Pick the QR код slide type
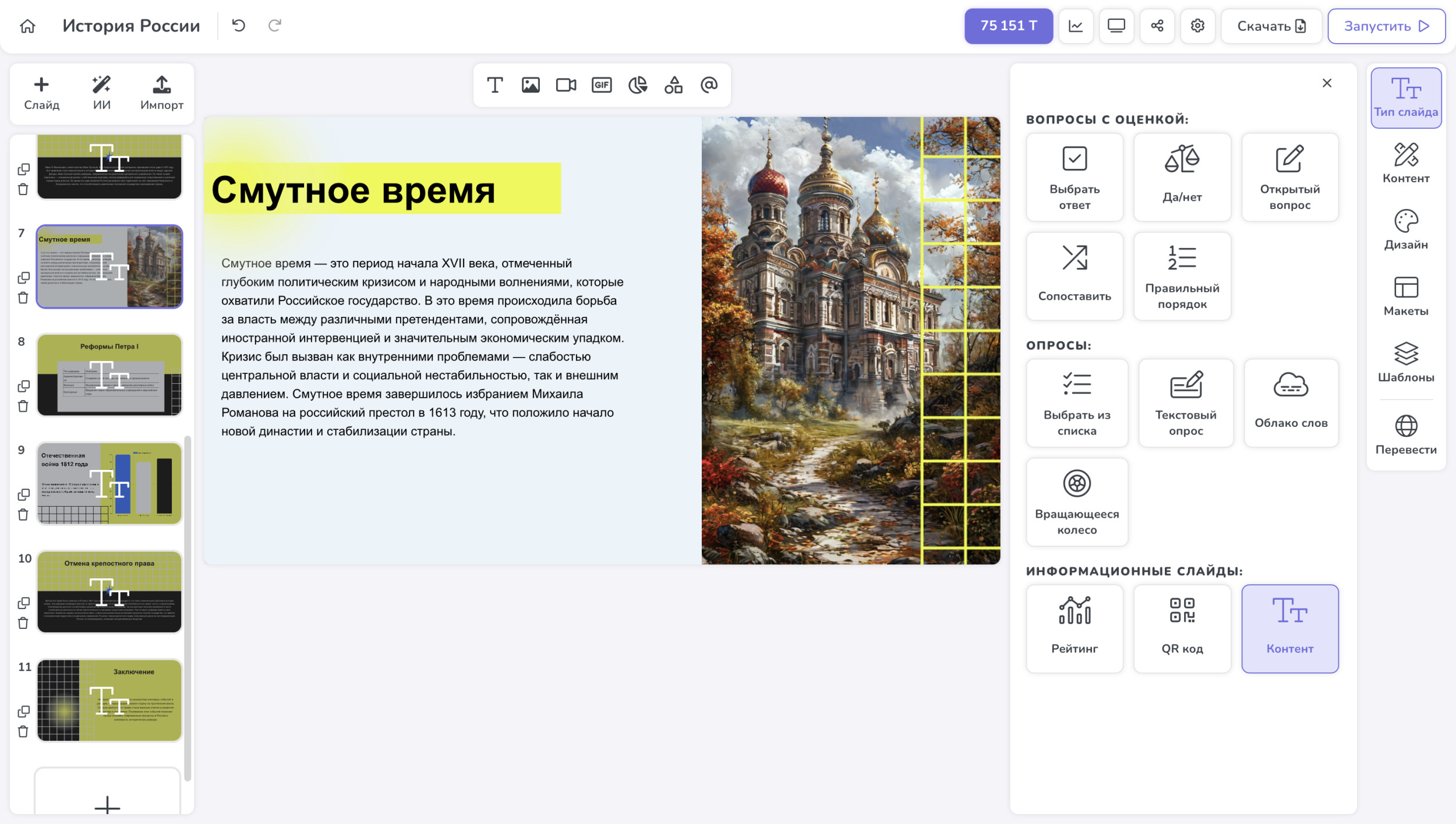This screenshot has width=1456, height=824. [1182, 628]
